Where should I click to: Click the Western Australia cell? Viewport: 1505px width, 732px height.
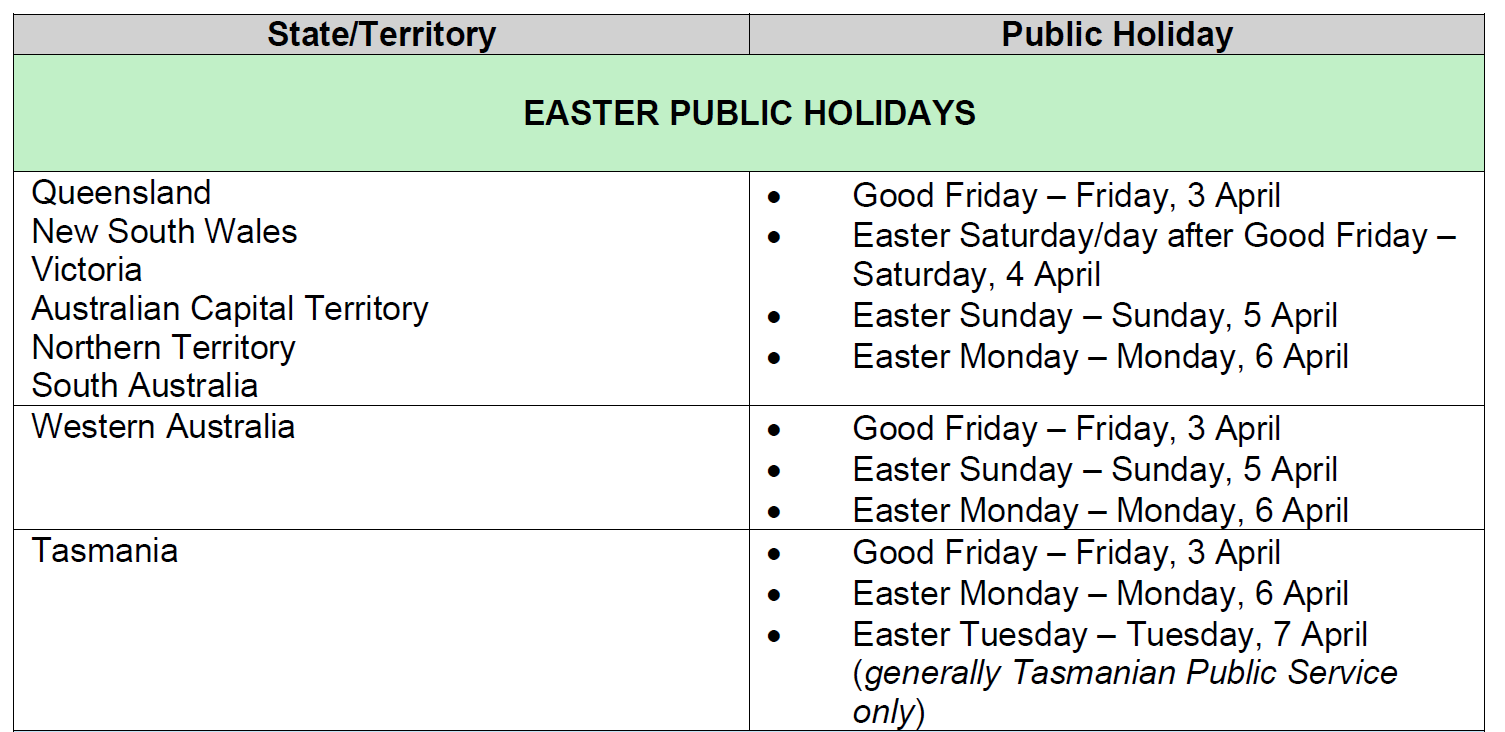pyautogui.click(x=163, y=427)
